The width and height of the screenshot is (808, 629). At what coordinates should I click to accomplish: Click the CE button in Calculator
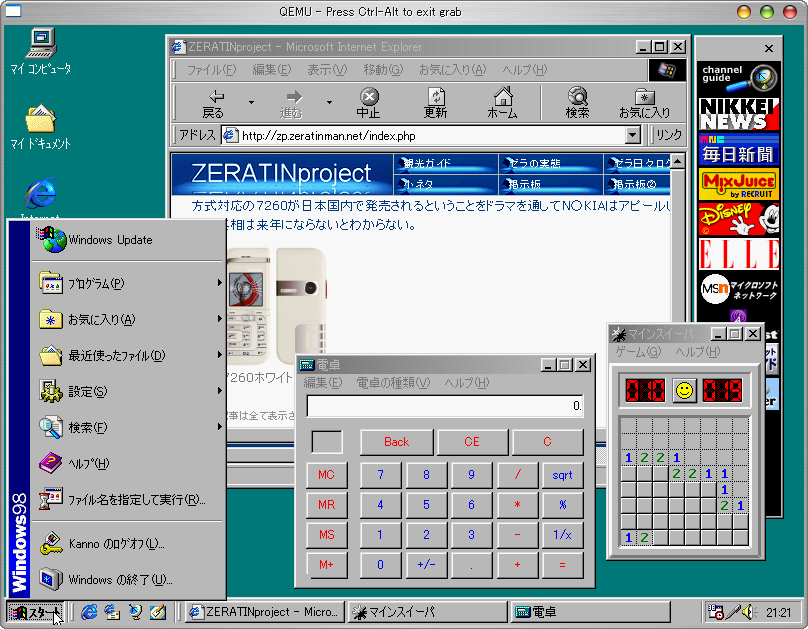472,442
